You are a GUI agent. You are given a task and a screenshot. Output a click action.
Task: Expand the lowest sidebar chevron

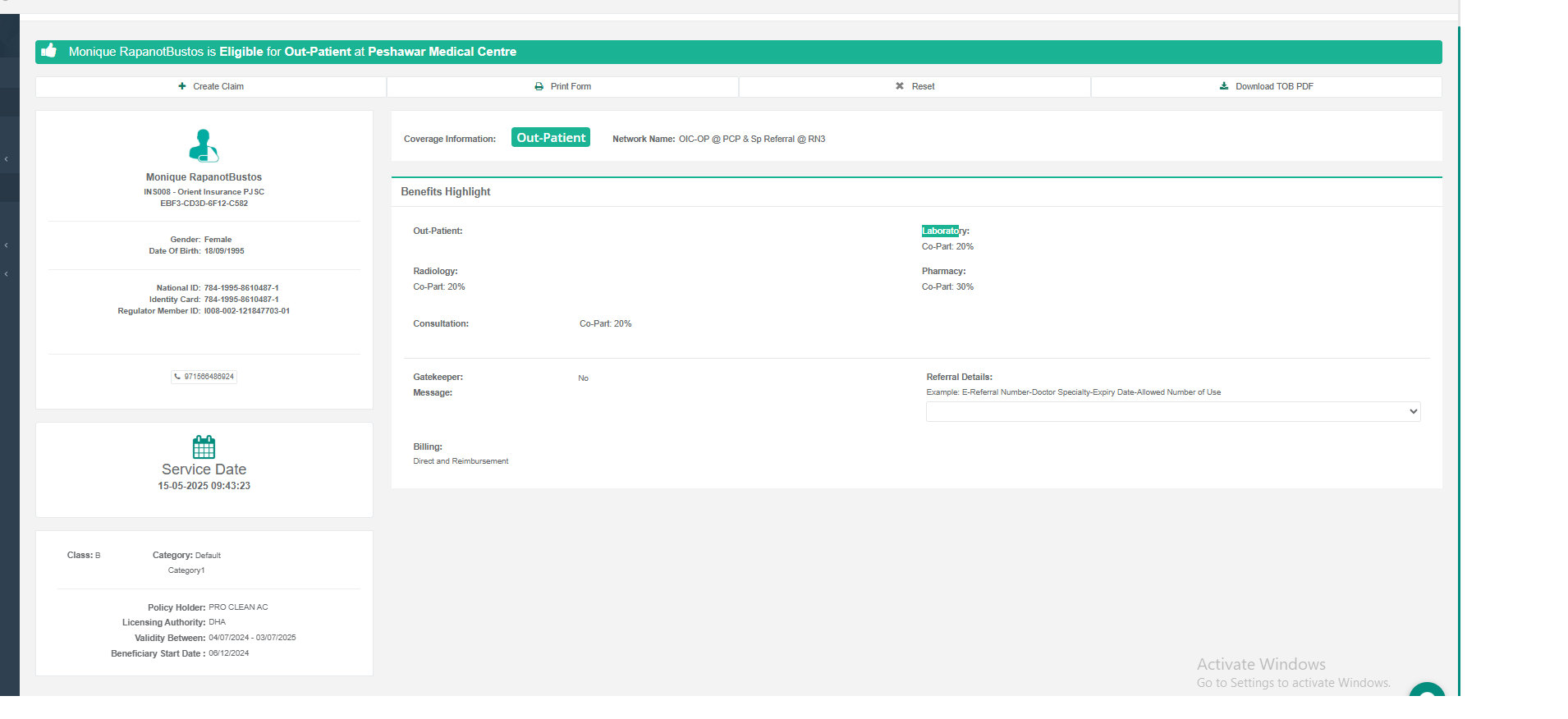7,274
